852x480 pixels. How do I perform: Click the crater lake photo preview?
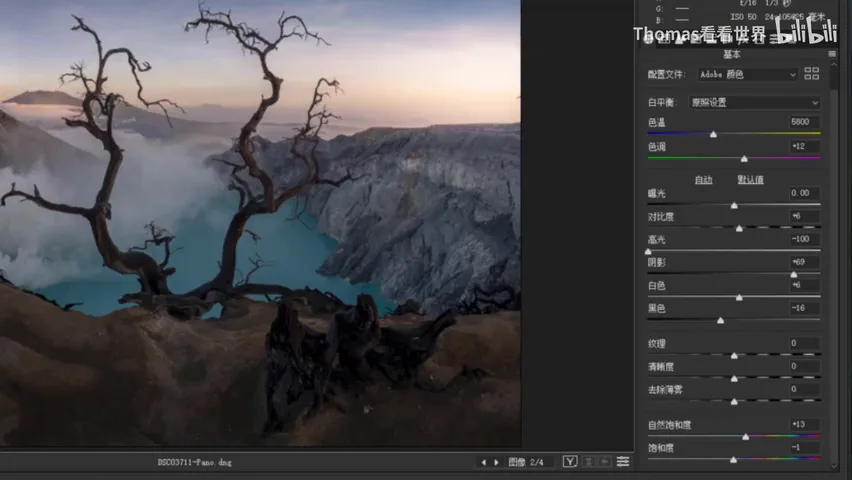260,223
